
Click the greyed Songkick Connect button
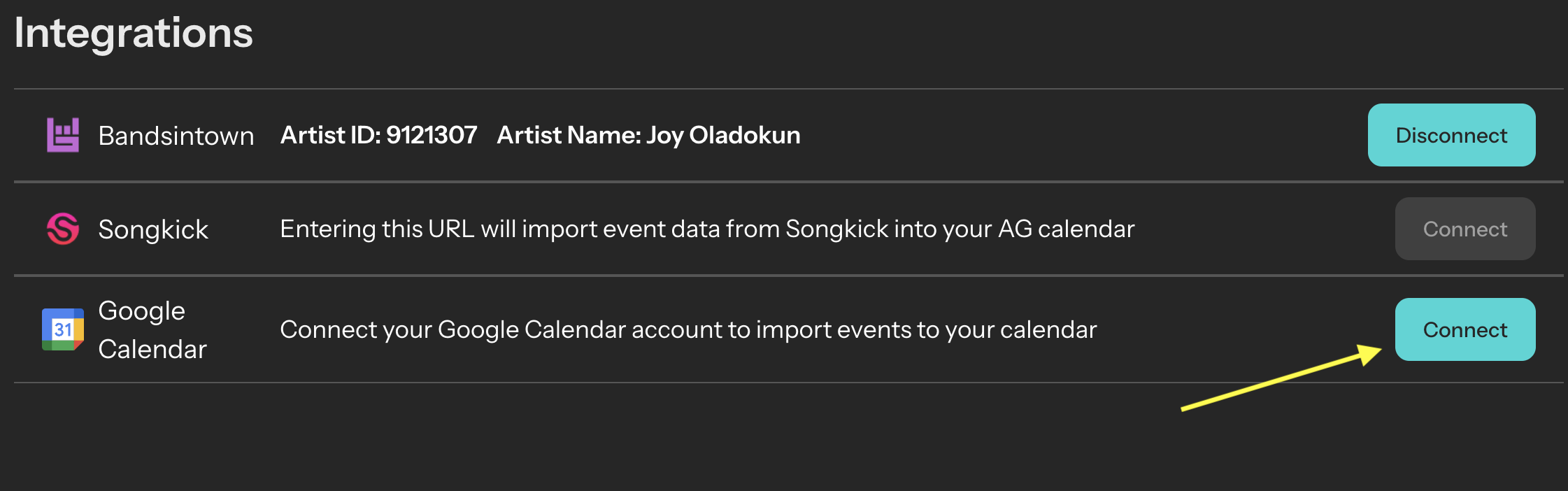point(1465,229)
